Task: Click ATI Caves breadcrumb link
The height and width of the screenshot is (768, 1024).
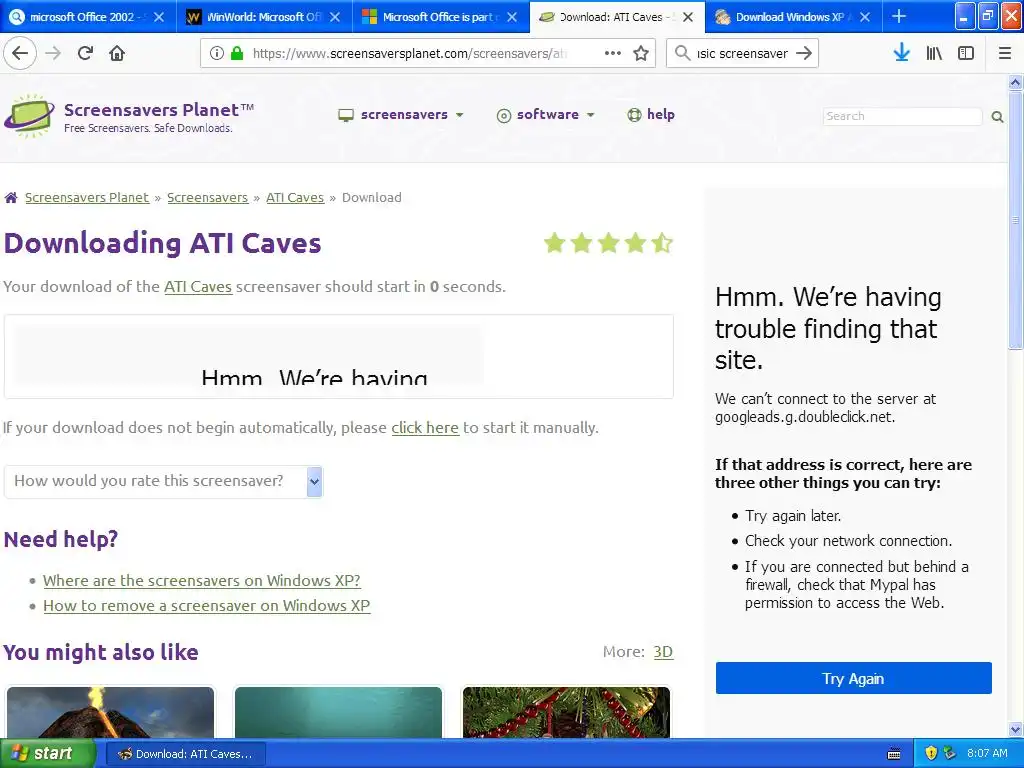Action: click(295, 197)
